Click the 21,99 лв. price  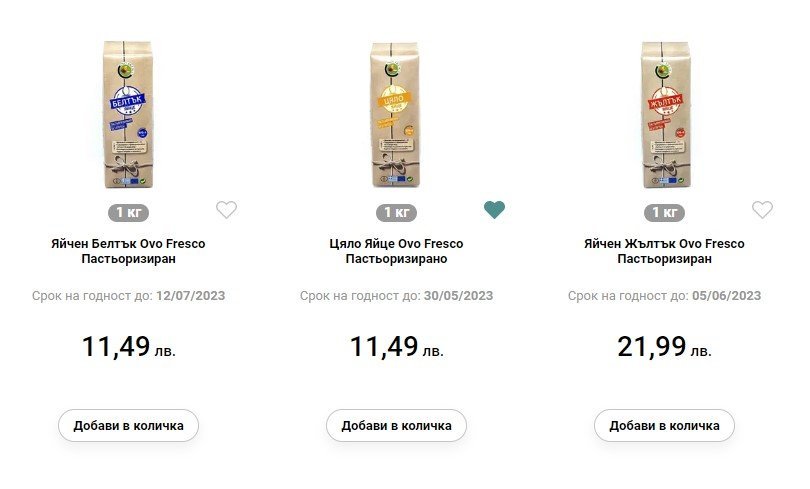664,347
